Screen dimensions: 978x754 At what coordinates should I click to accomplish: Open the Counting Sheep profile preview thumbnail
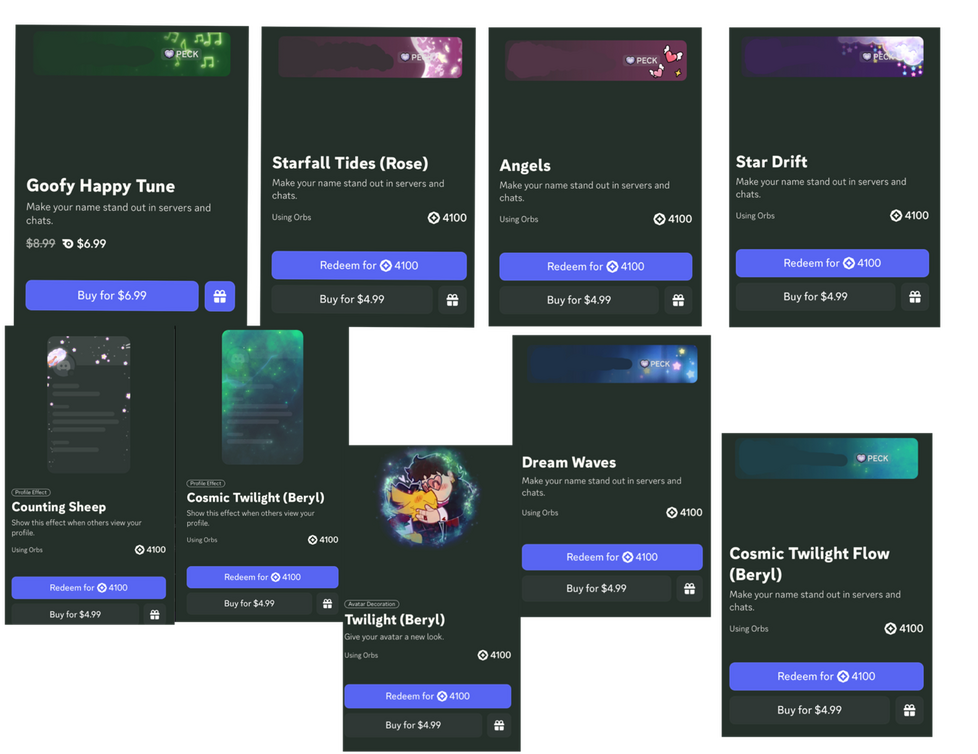(x=89, y=404)
